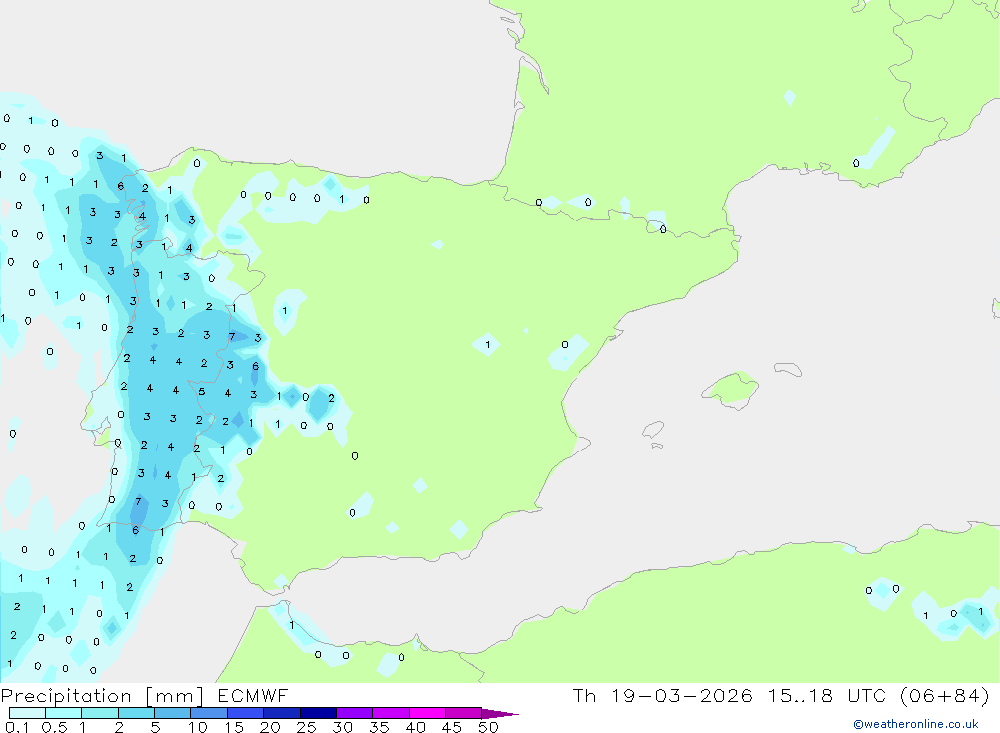
Task: Click legend label "10"
Action: (198, 727)
